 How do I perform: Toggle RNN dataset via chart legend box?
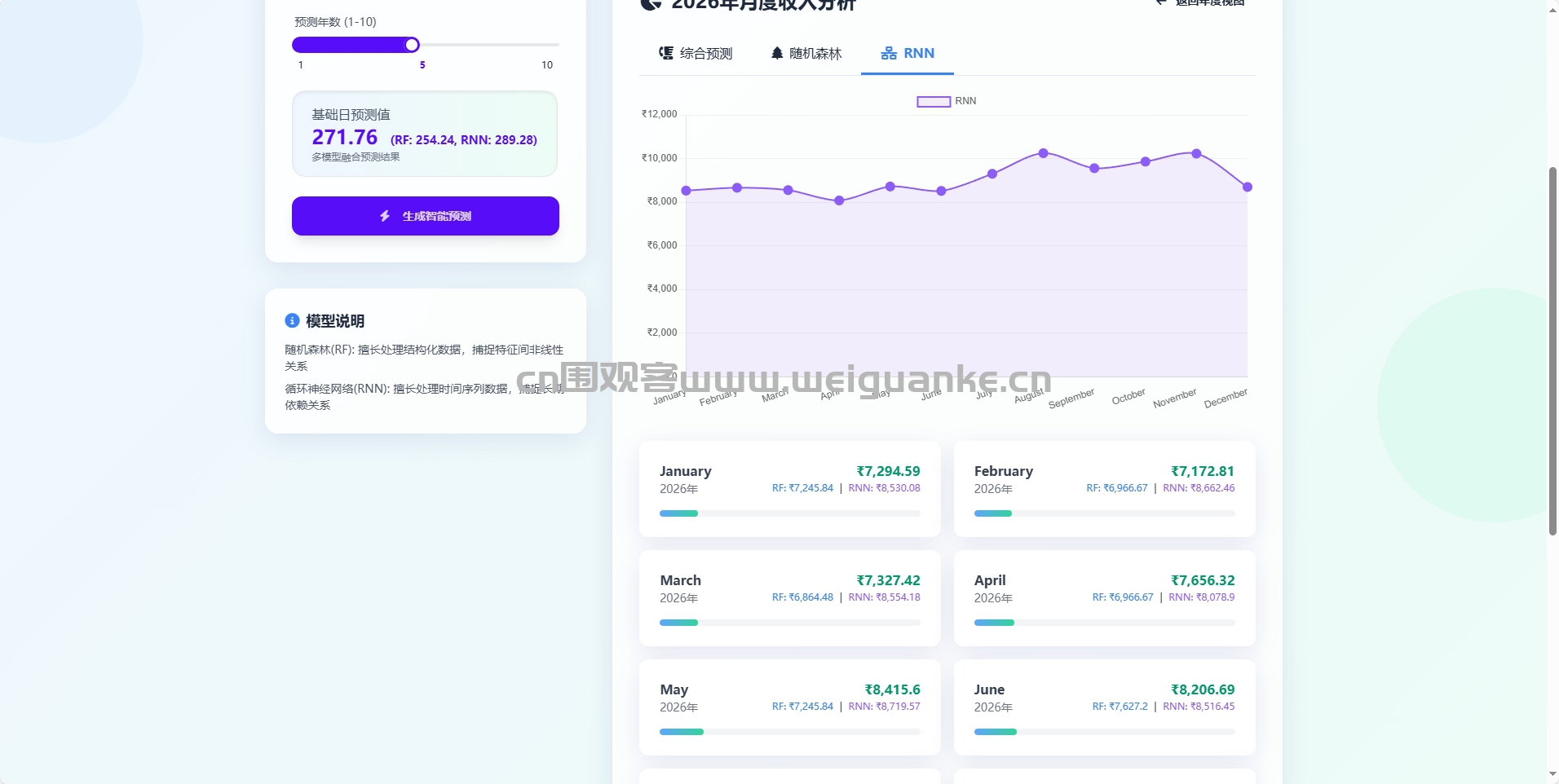coord(934,102)
